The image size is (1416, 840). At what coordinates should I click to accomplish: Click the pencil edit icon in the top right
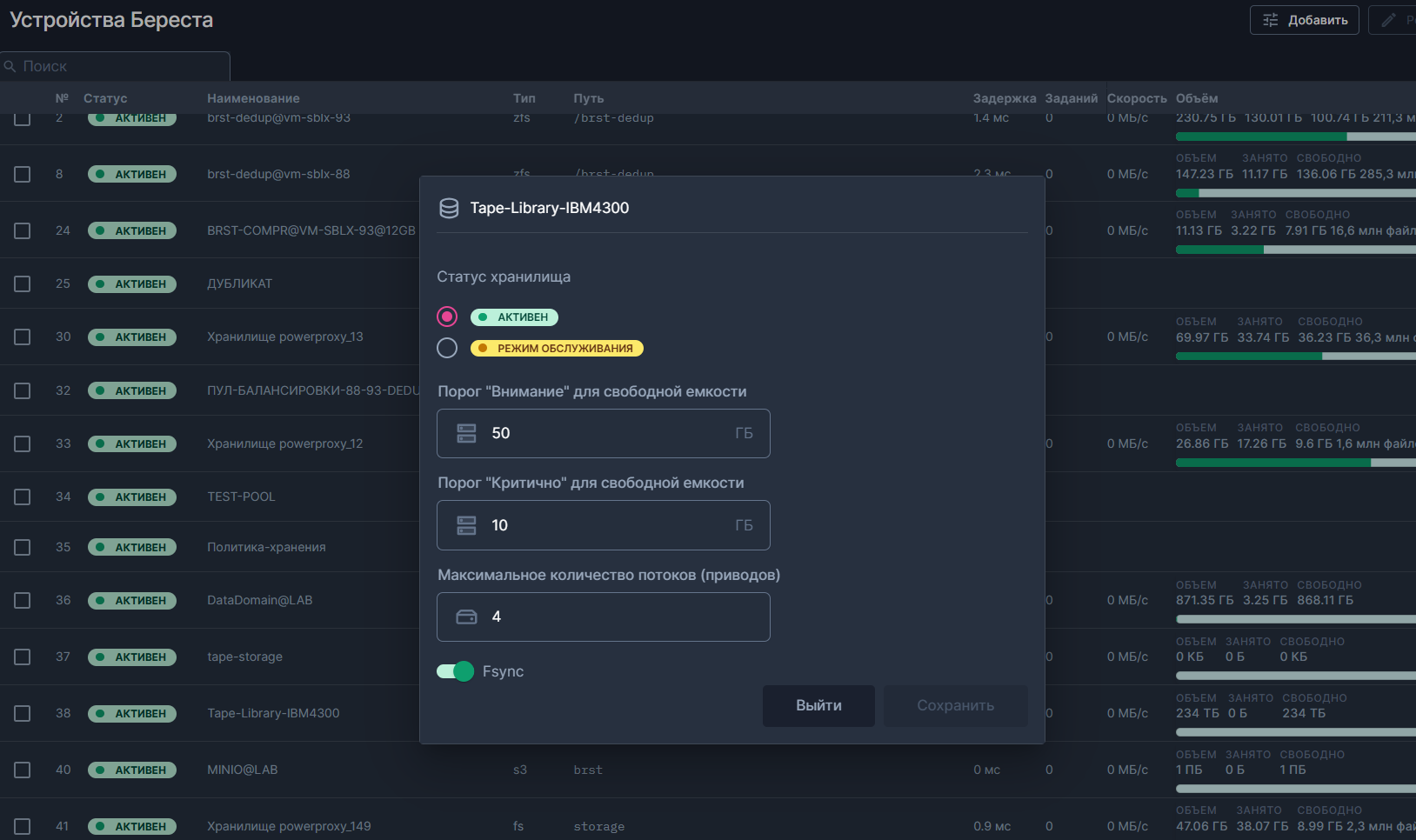tap(1389, 20)
